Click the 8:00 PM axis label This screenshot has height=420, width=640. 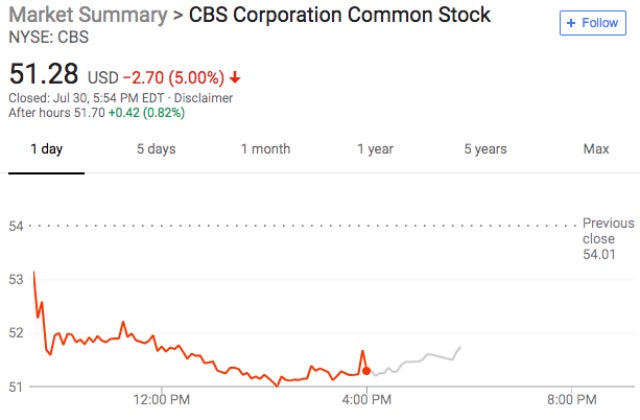coord(572,400)
